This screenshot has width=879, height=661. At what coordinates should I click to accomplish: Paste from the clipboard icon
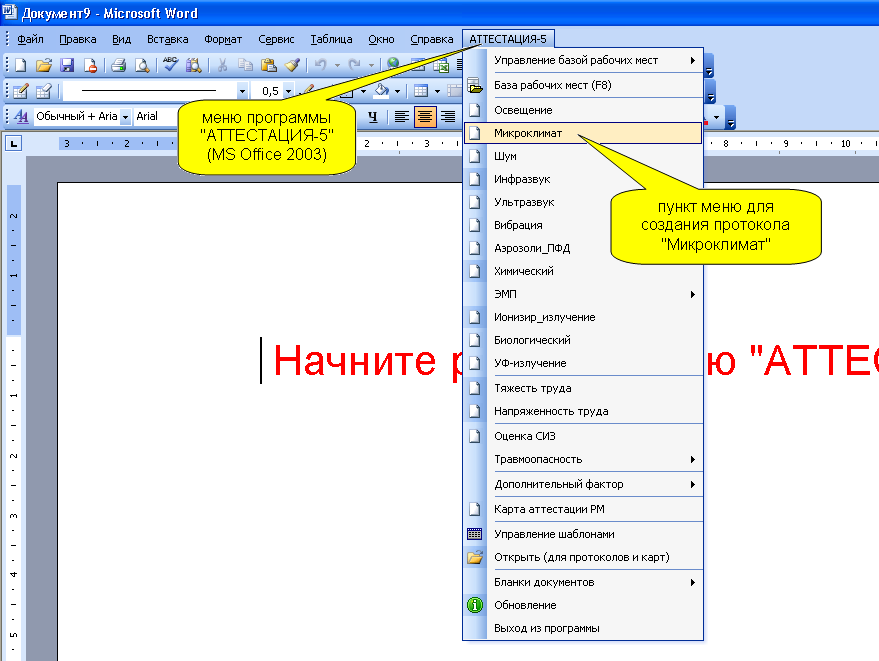click(269, 65)
